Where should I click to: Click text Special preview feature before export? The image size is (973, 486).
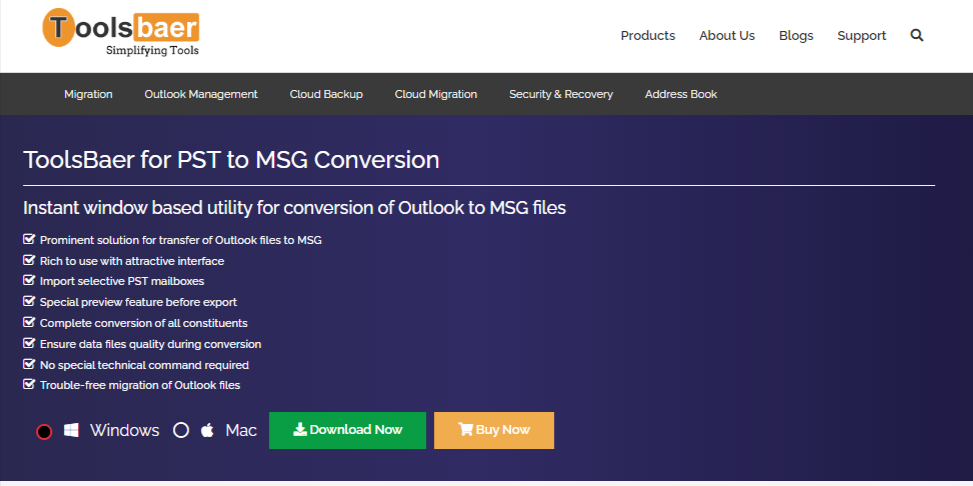[138, 302]
